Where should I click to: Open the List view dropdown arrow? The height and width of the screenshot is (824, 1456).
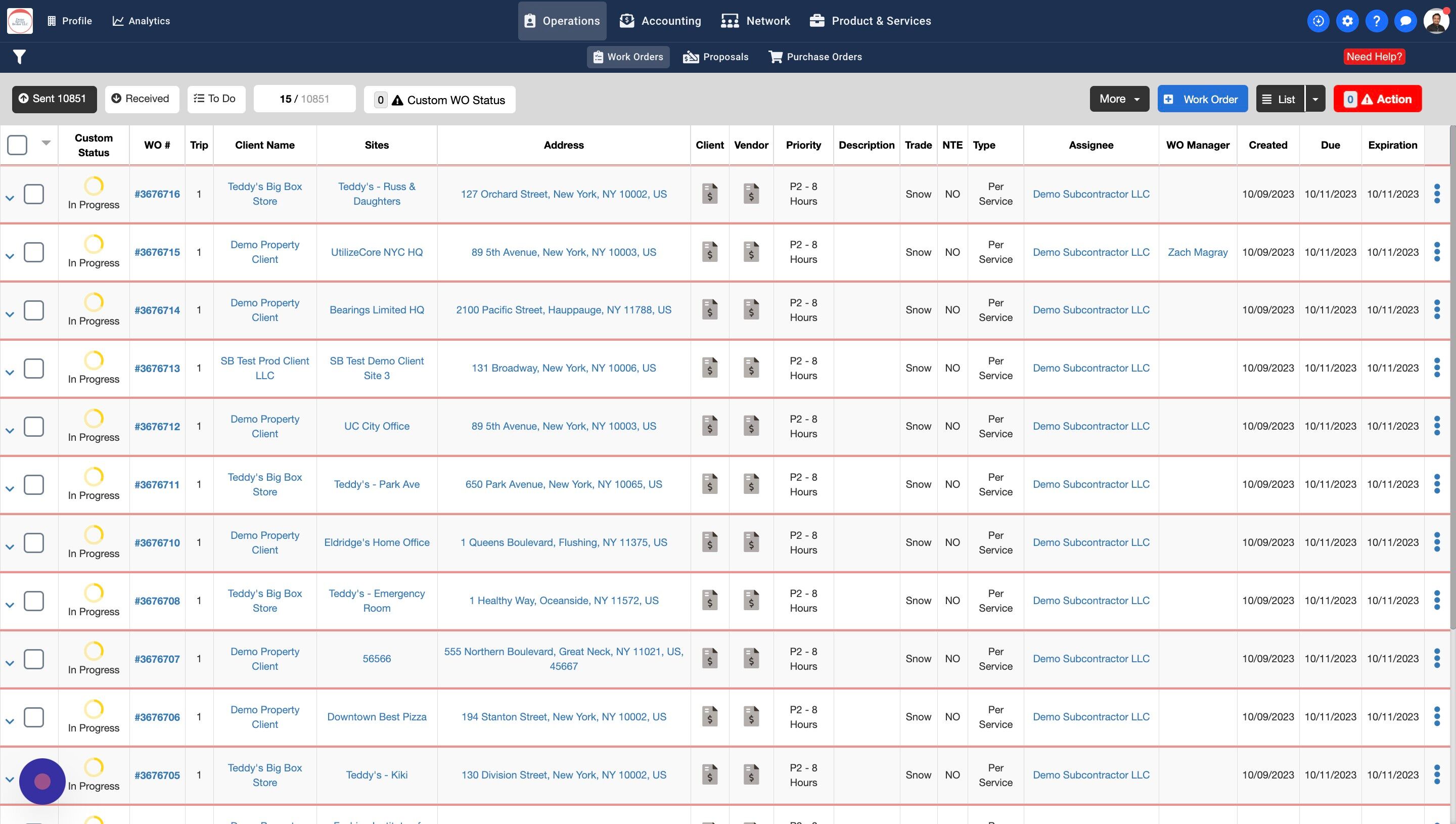[1315, 99]
